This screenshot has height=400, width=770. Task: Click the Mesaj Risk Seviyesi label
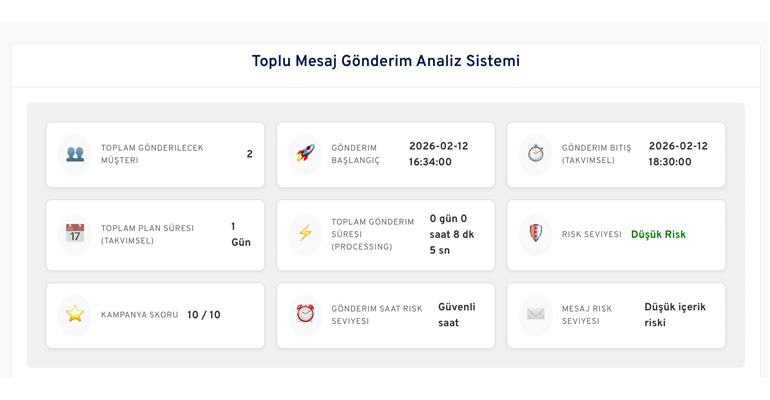[587, 315]
